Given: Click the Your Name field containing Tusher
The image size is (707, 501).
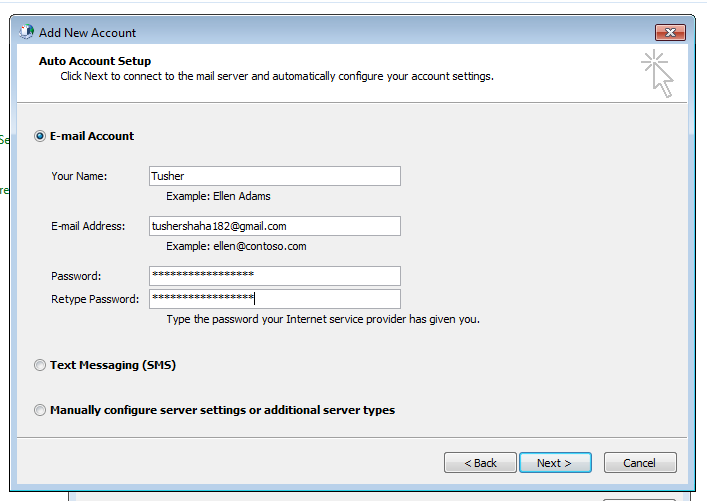Looking at the screenshot, I should (274, 176).
